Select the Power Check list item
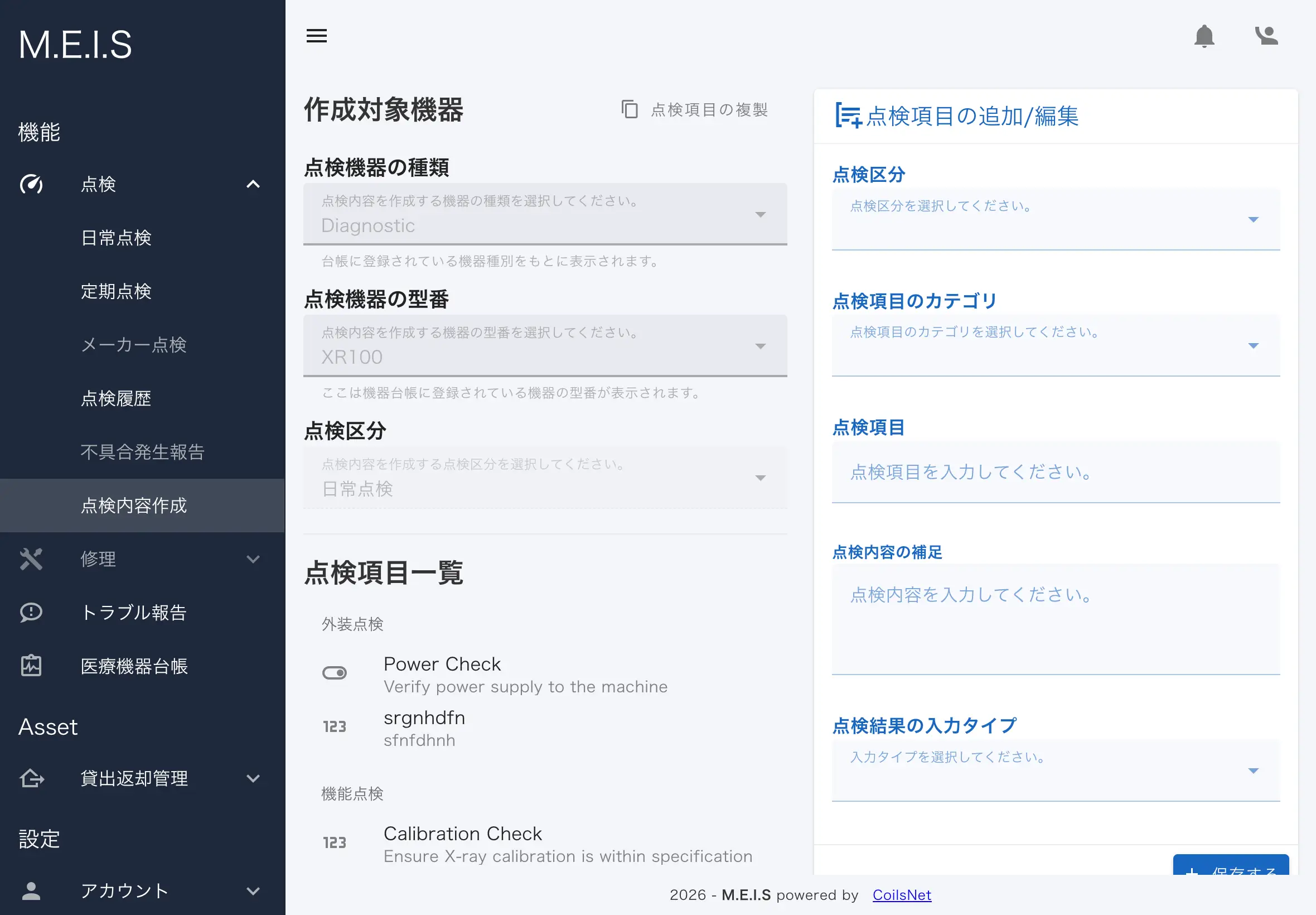The height and width of the screenshot is (915, 1316). pos(545,673)
